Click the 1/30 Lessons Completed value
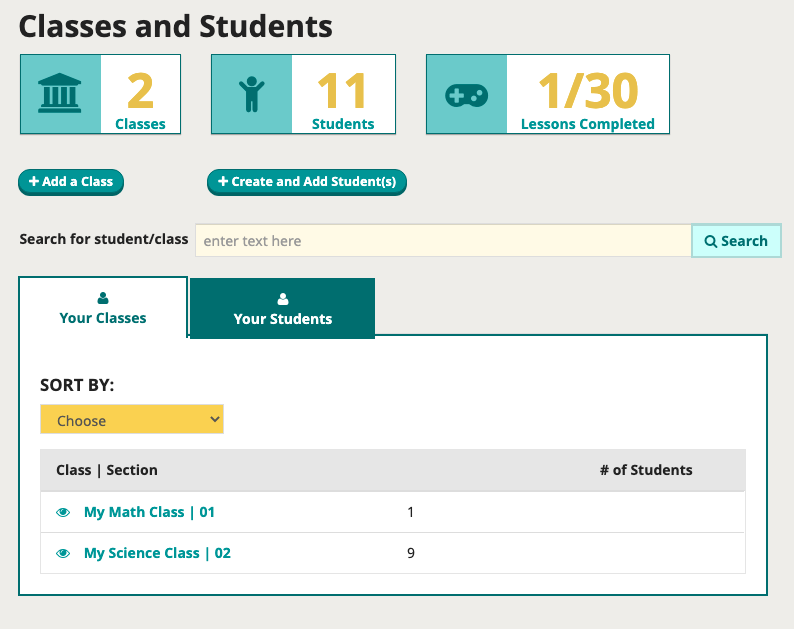The image size is (794, 629). [x=588, y=91]
